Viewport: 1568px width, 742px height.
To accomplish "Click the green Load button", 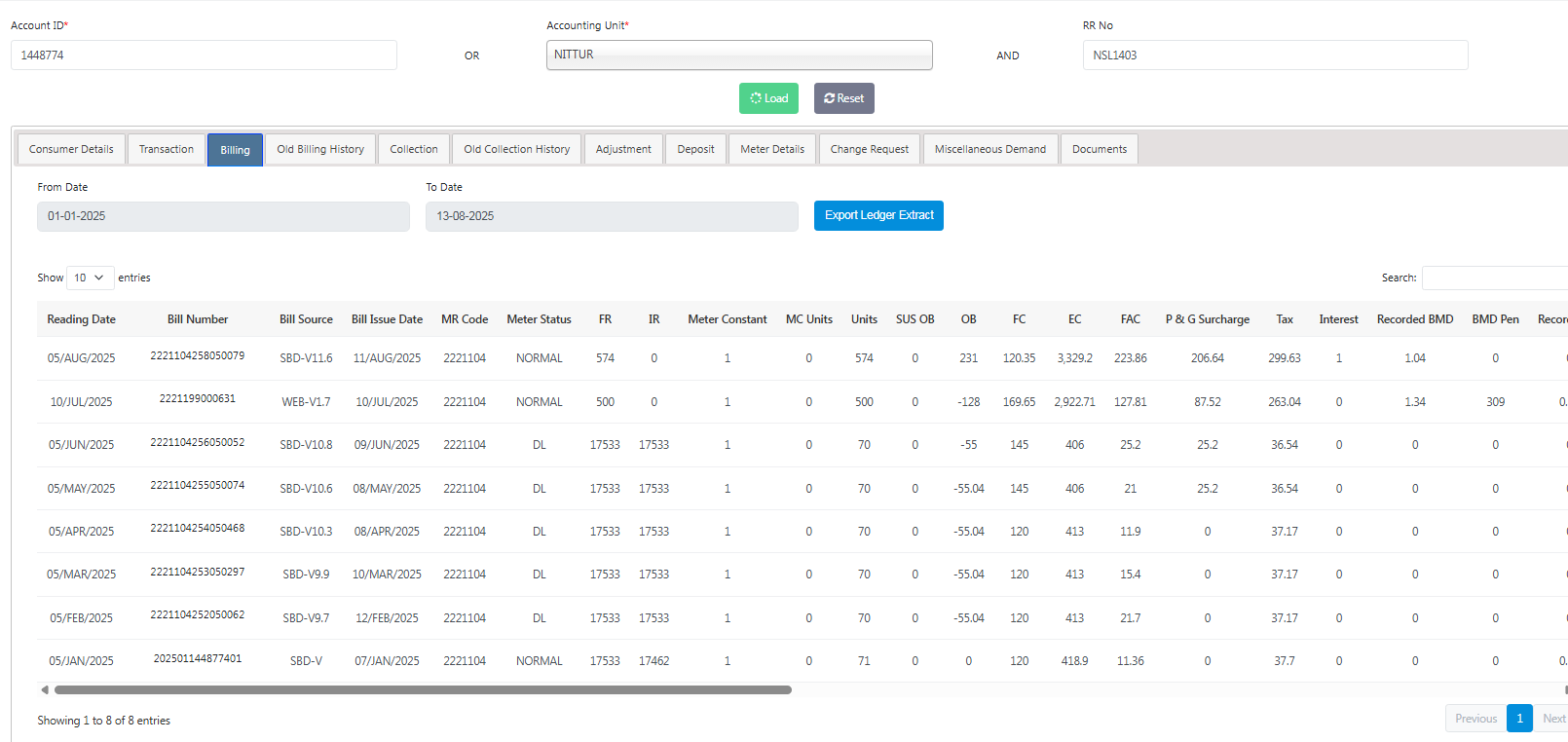I will [x=768, y=98].
